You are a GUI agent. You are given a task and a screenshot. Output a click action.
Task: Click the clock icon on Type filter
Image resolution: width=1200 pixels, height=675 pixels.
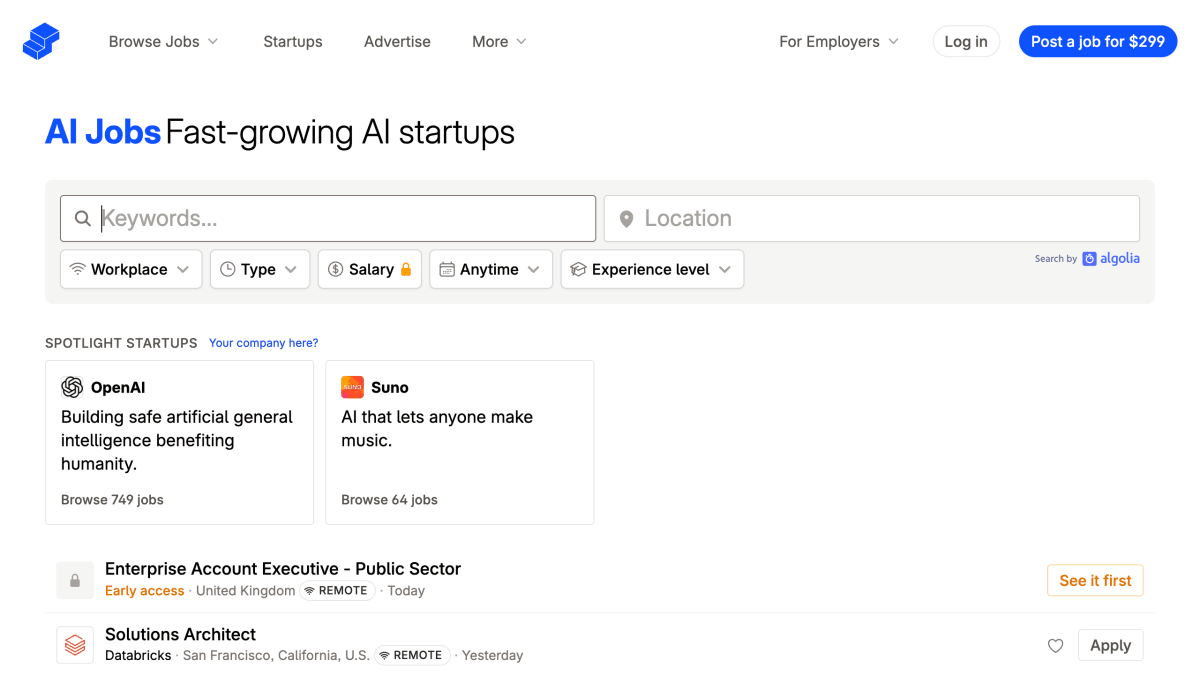click(x=227, y=269)
